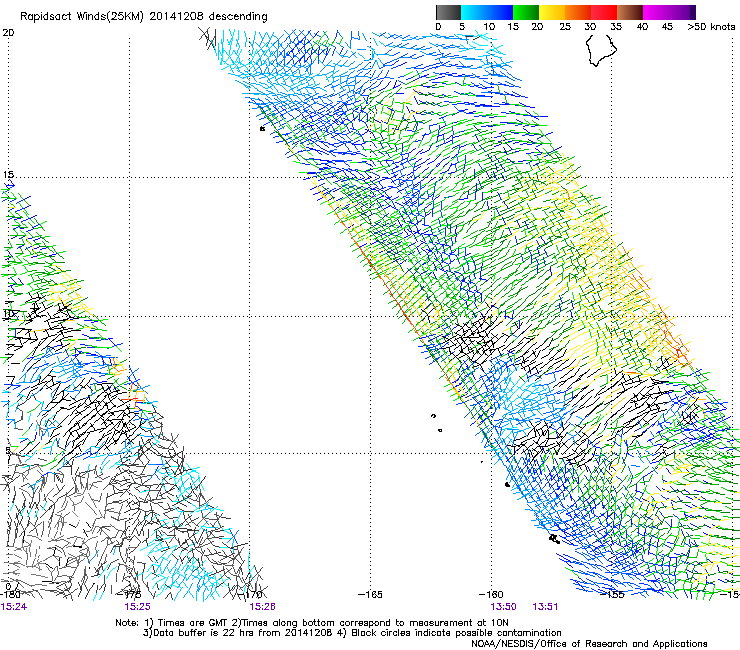Click the '30' legend scale label
This screenshot has width=740, height=650.
[590, 27]
